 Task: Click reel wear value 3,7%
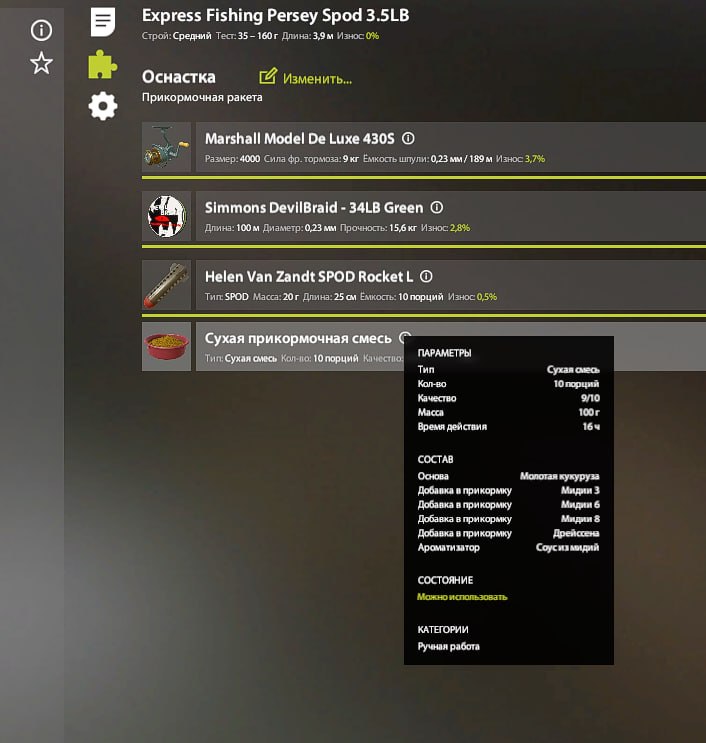click(x=535, y=159)
